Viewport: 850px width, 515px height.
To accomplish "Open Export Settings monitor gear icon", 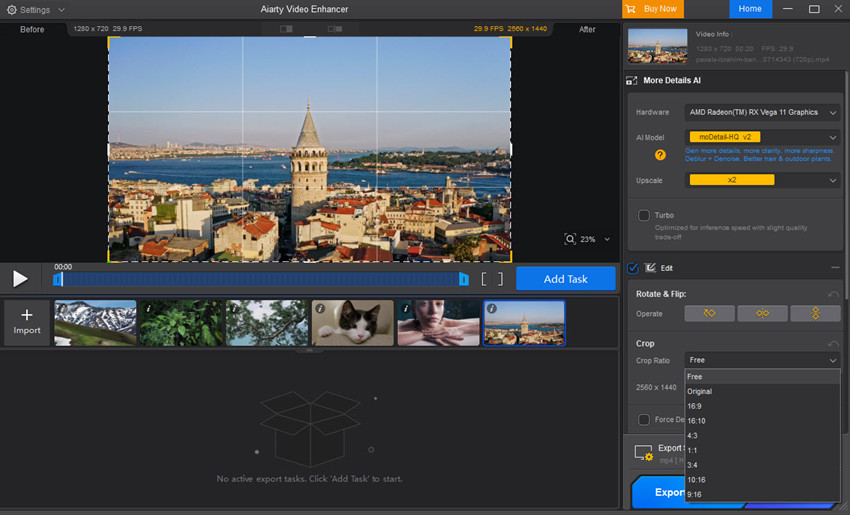I will pyautogui.click(x=643, y=453).
